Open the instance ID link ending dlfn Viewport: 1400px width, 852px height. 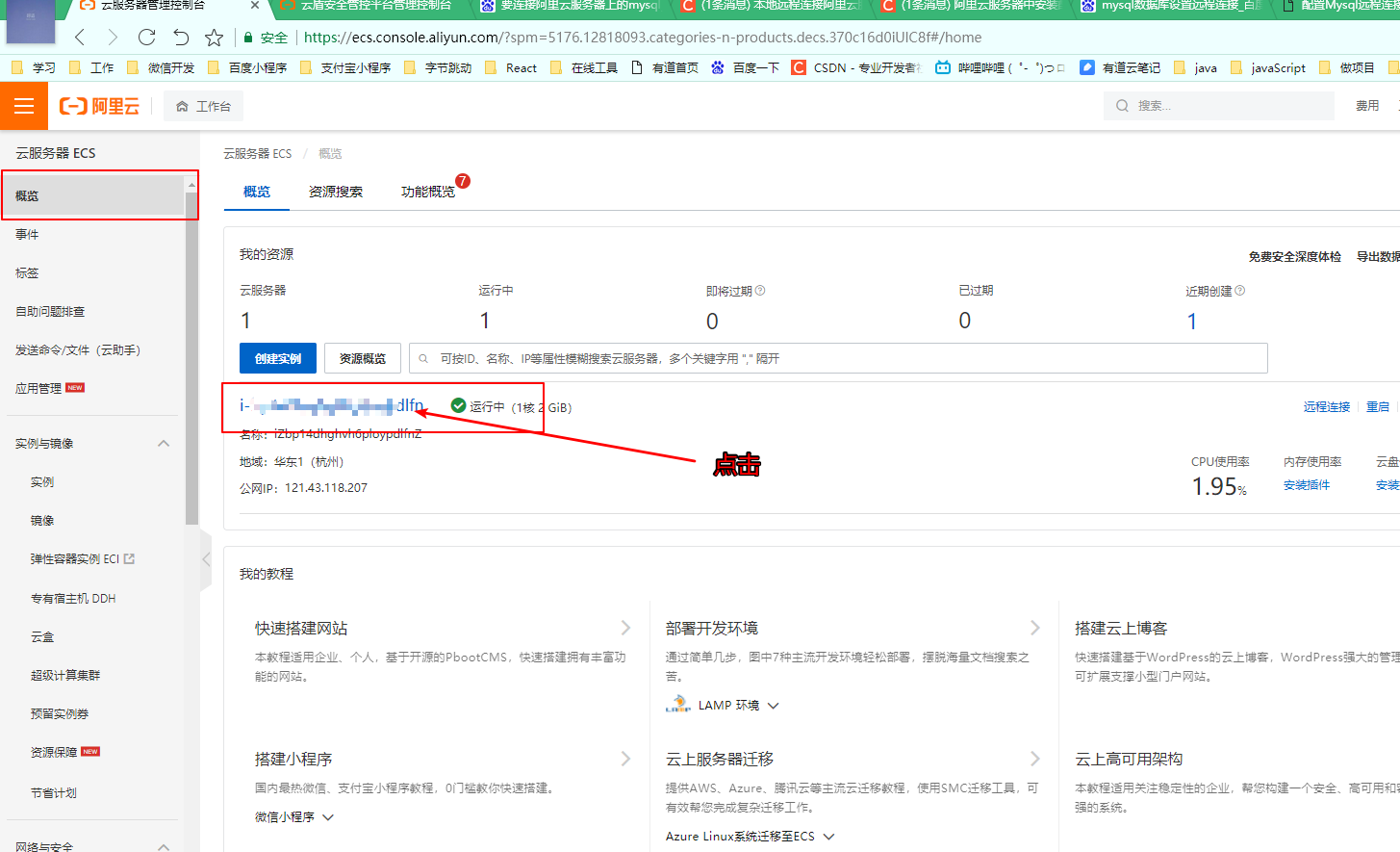[331, 405]
